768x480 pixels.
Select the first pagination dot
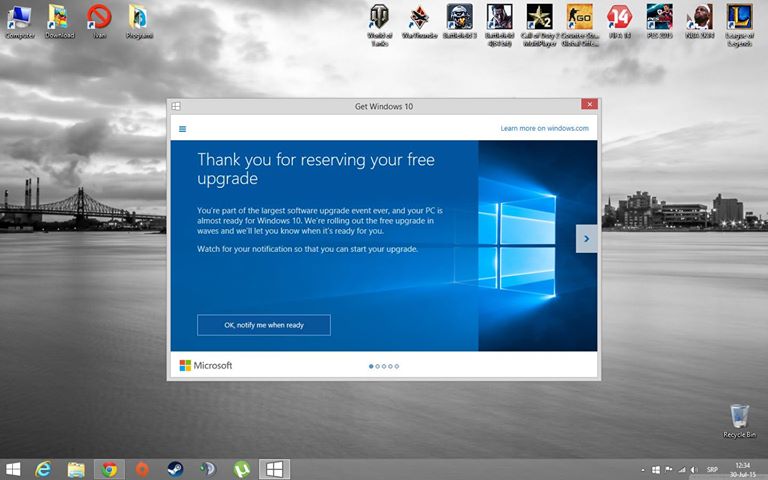(371, 366)
